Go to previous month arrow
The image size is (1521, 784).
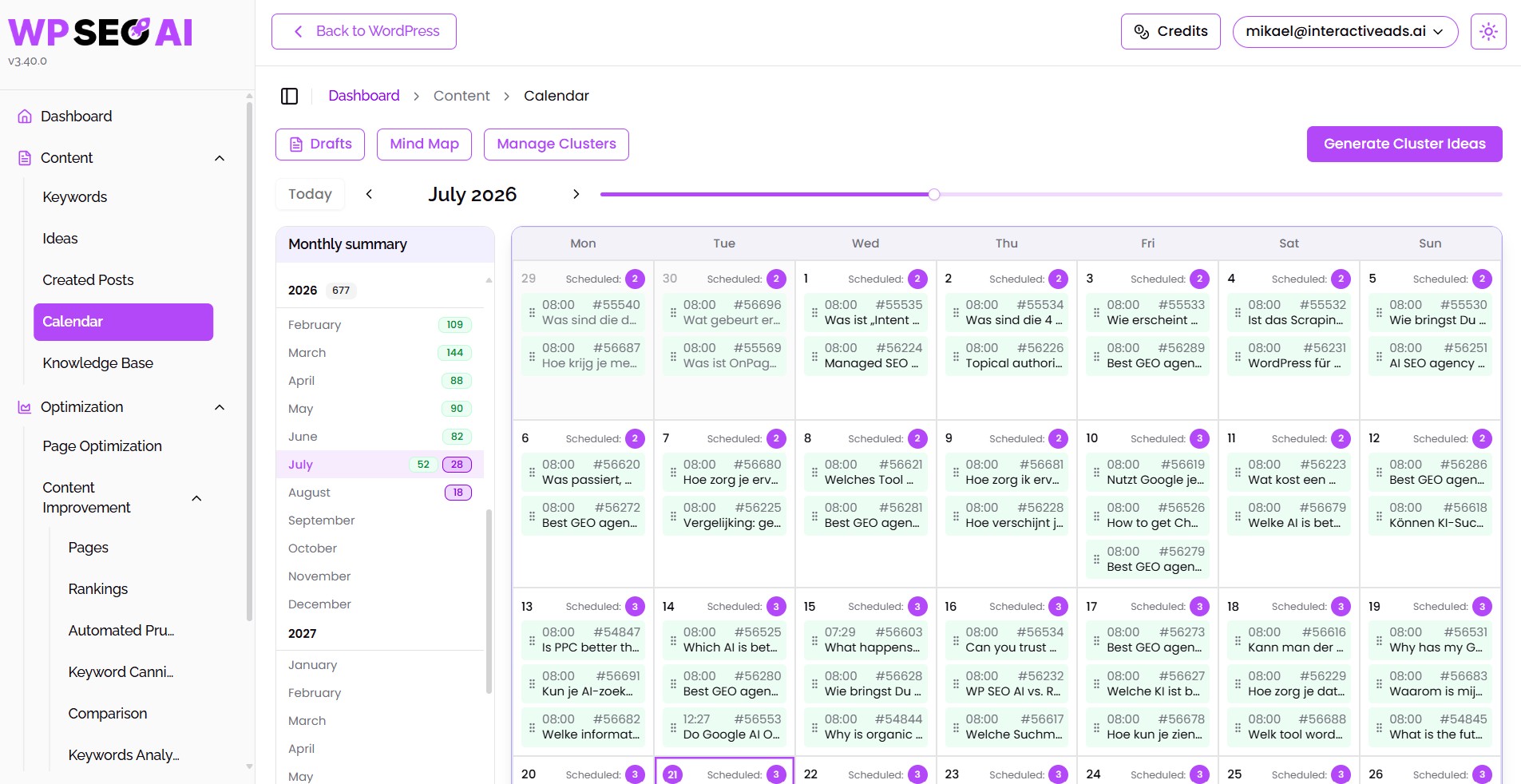369,194
